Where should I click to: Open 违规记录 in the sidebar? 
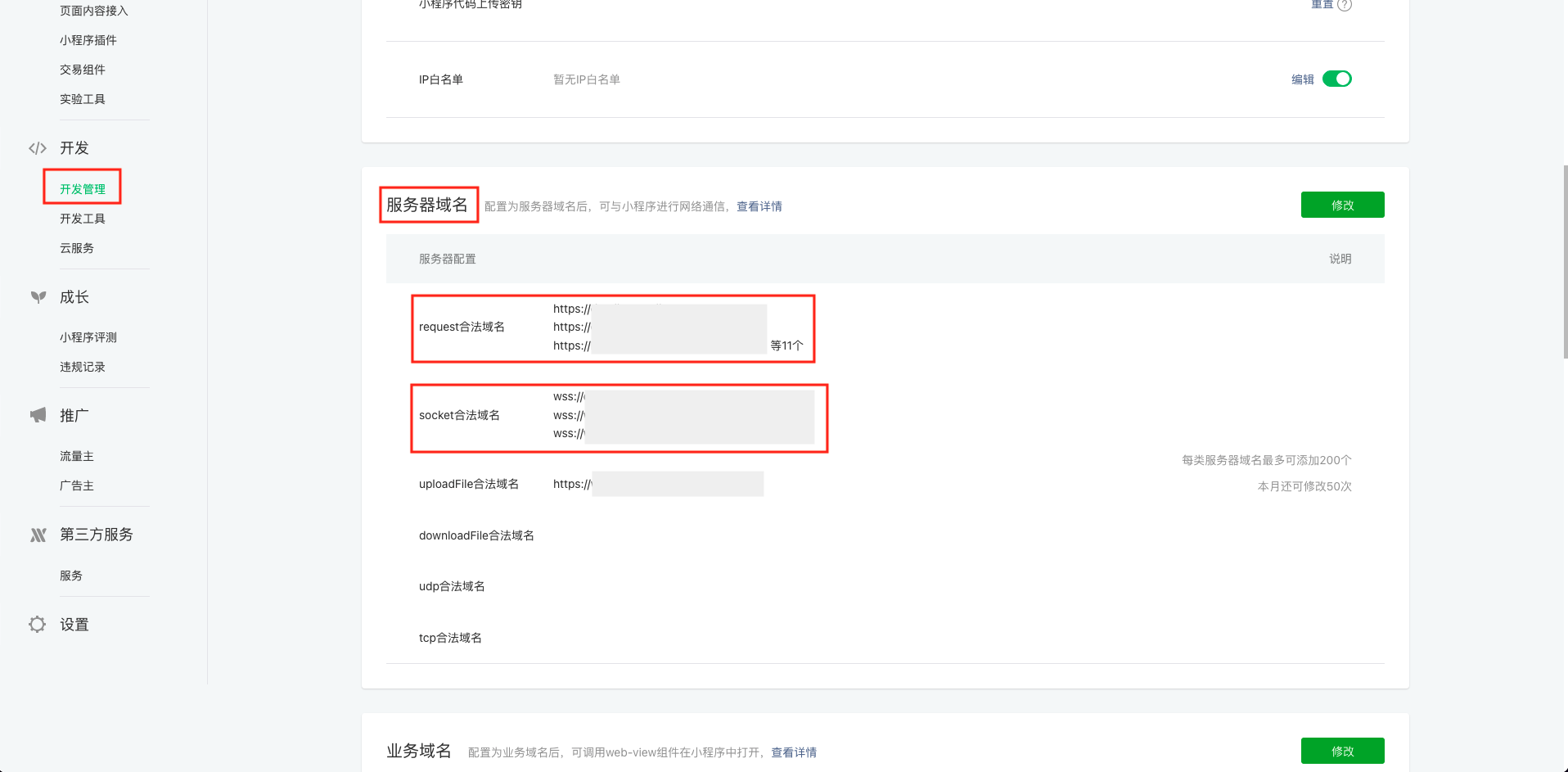click(83, 367)
